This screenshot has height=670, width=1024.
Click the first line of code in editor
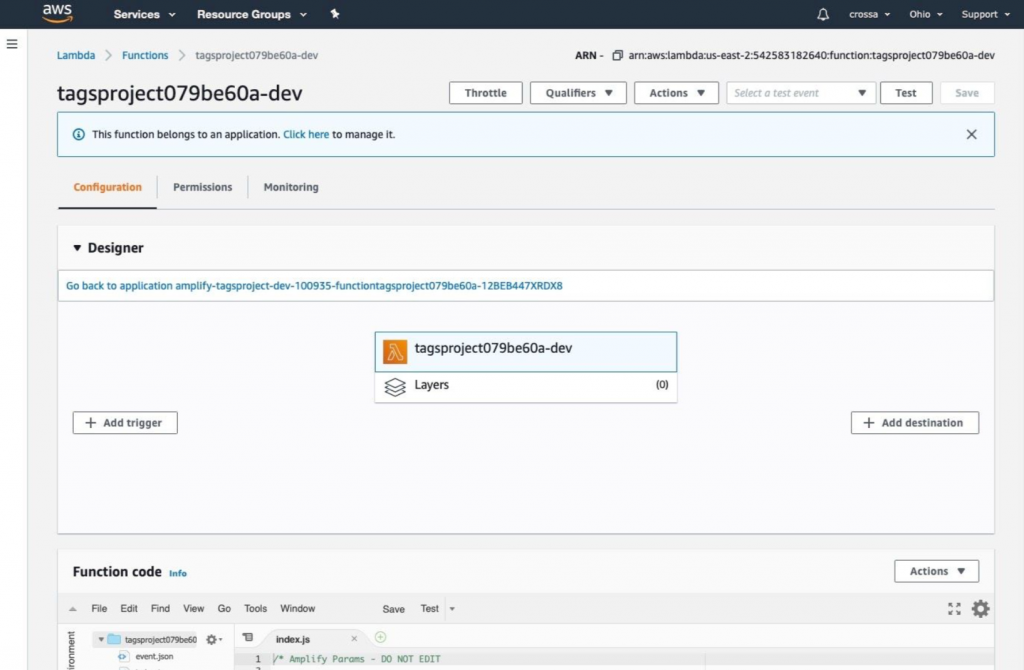click(357, 659)
